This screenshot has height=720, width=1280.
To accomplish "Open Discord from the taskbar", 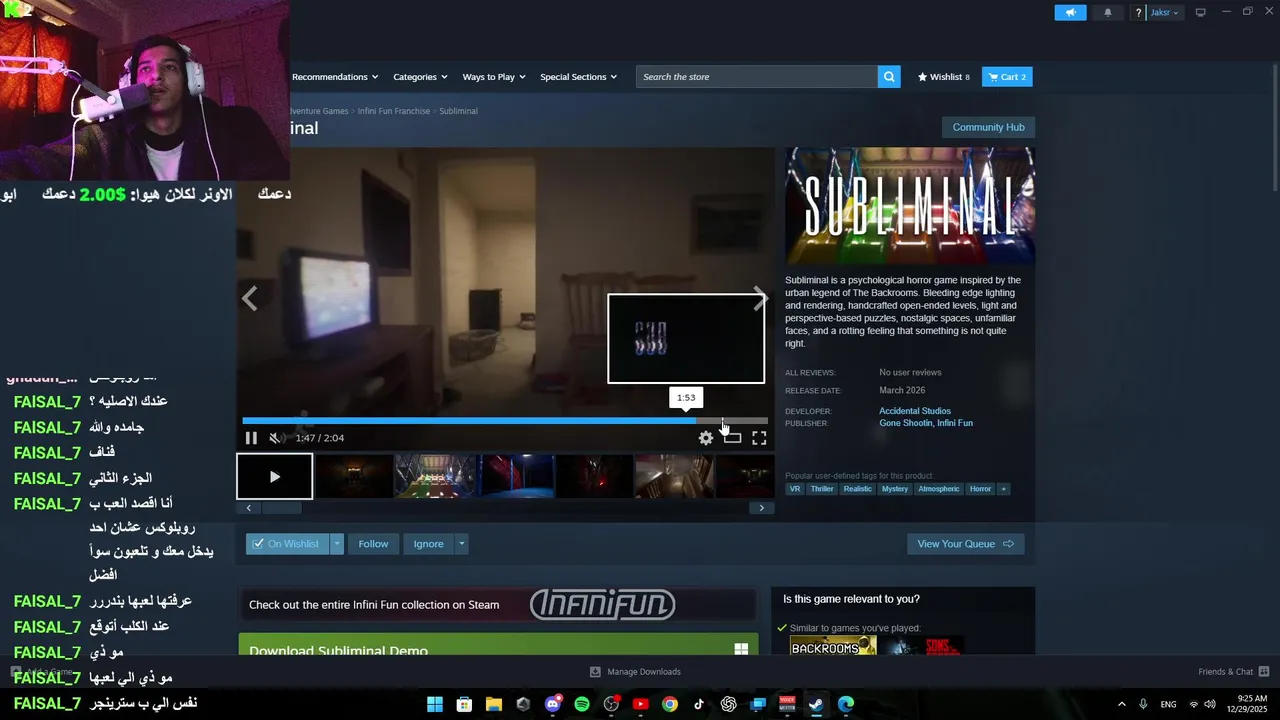I will coord(553,704).
